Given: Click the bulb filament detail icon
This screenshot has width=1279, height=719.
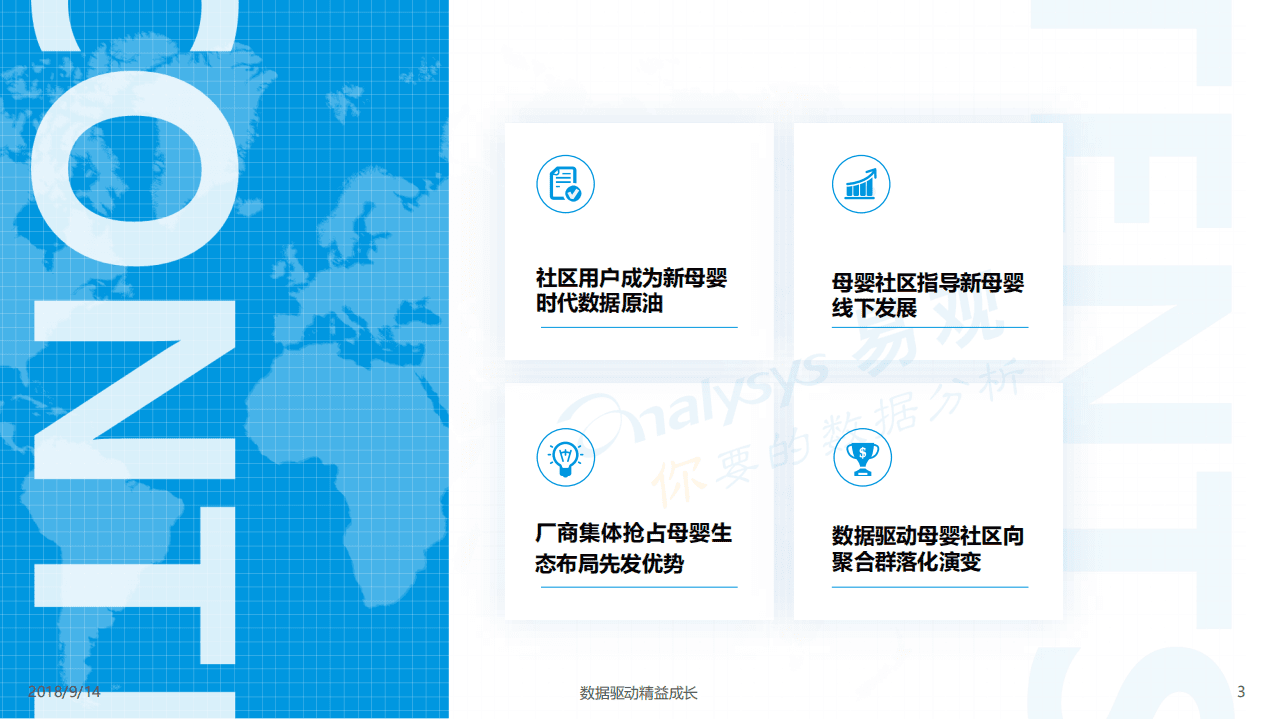Looking at the screenshot, I should (565, 456).
